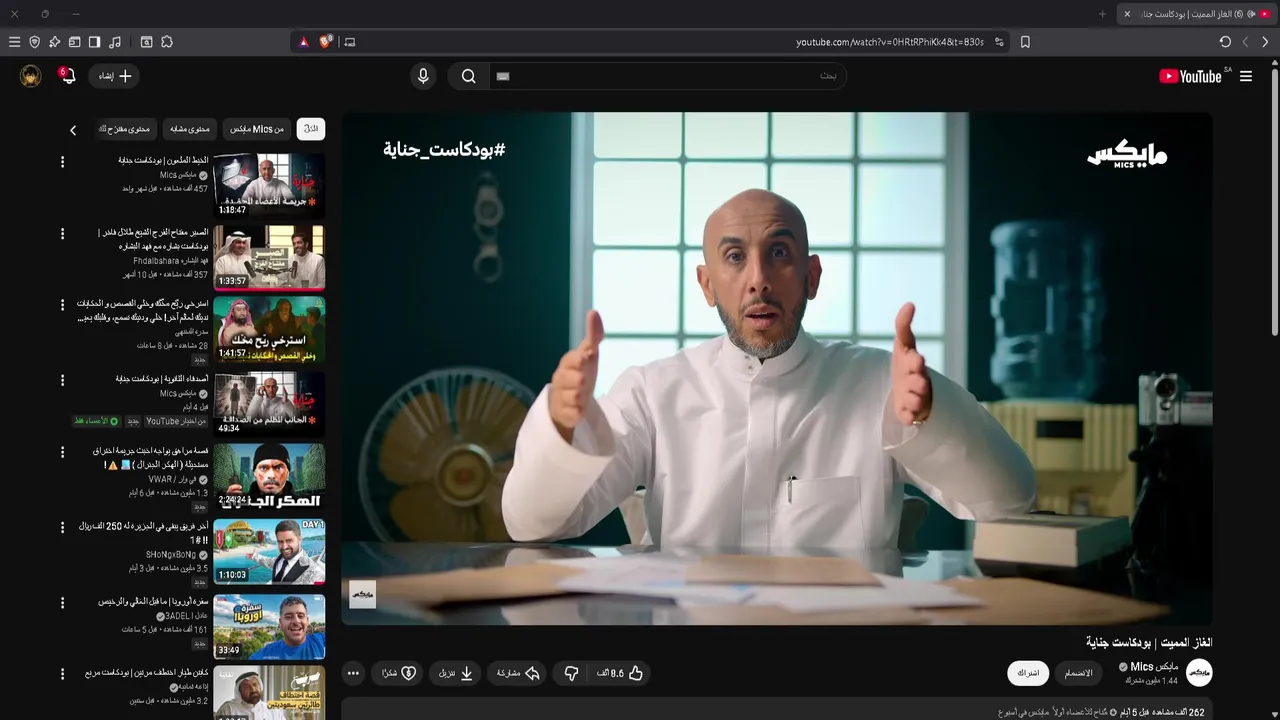Open the extensions puzzle icon

(x=167, y=42)
